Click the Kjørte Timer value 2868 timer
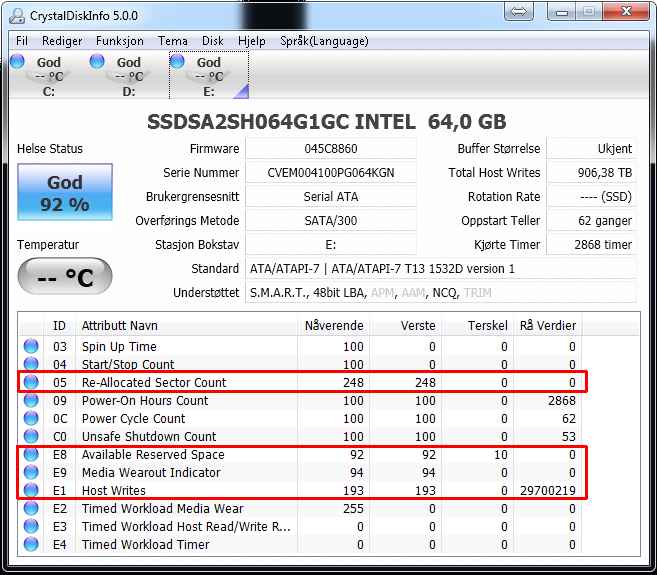Screen dimensions: 657x575 (x=591, y=244)
